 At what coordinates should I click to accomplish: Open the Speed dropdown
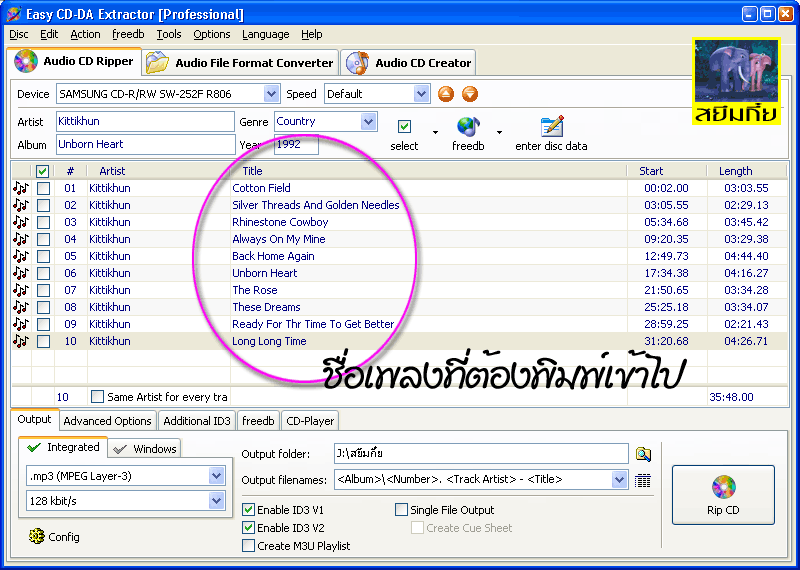pyautogui.click(x=421, y=94)
